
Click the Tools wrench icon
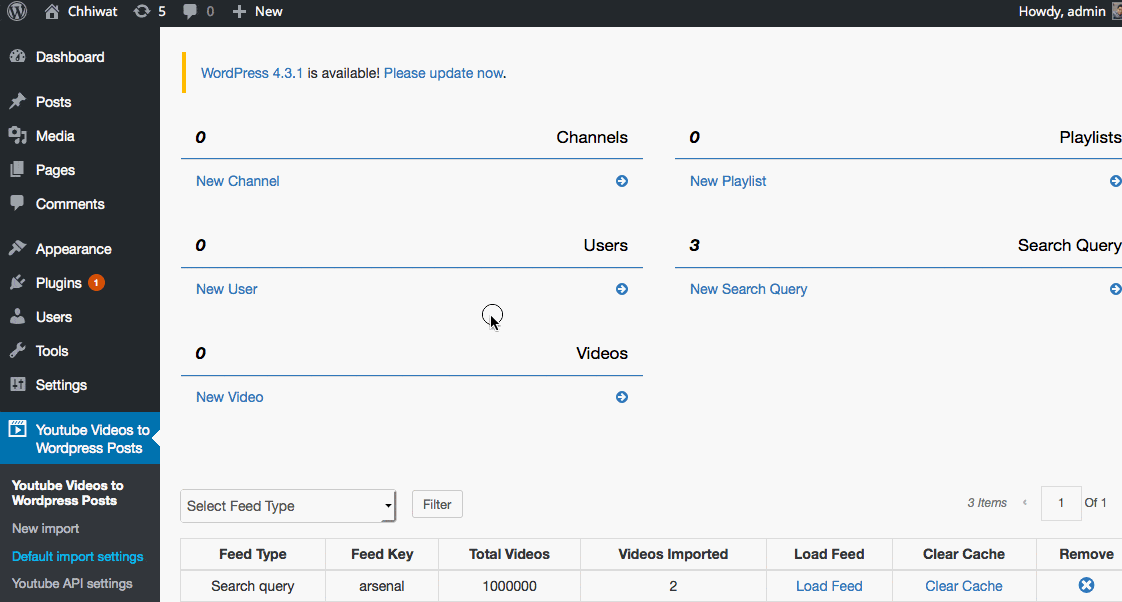[x=18, y=351]
